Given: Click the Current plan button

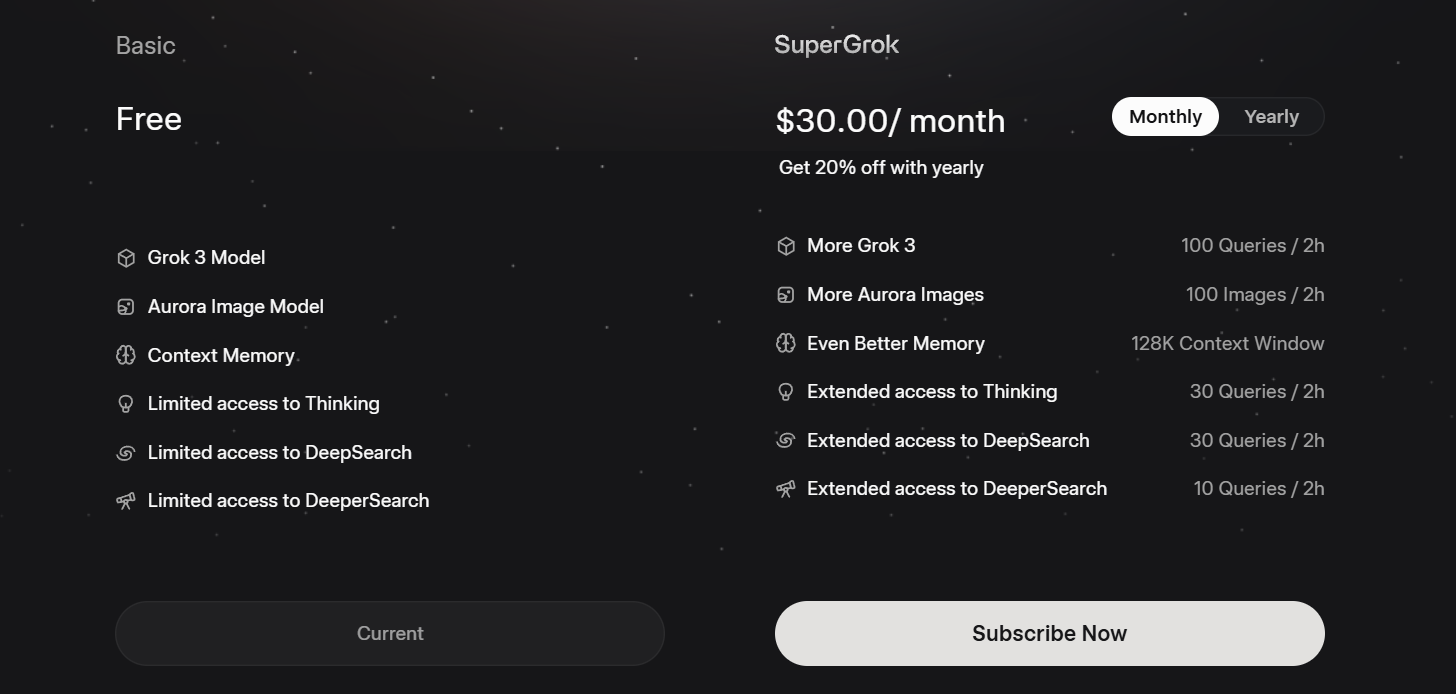Looking at the screenshot, I should 390,633.
